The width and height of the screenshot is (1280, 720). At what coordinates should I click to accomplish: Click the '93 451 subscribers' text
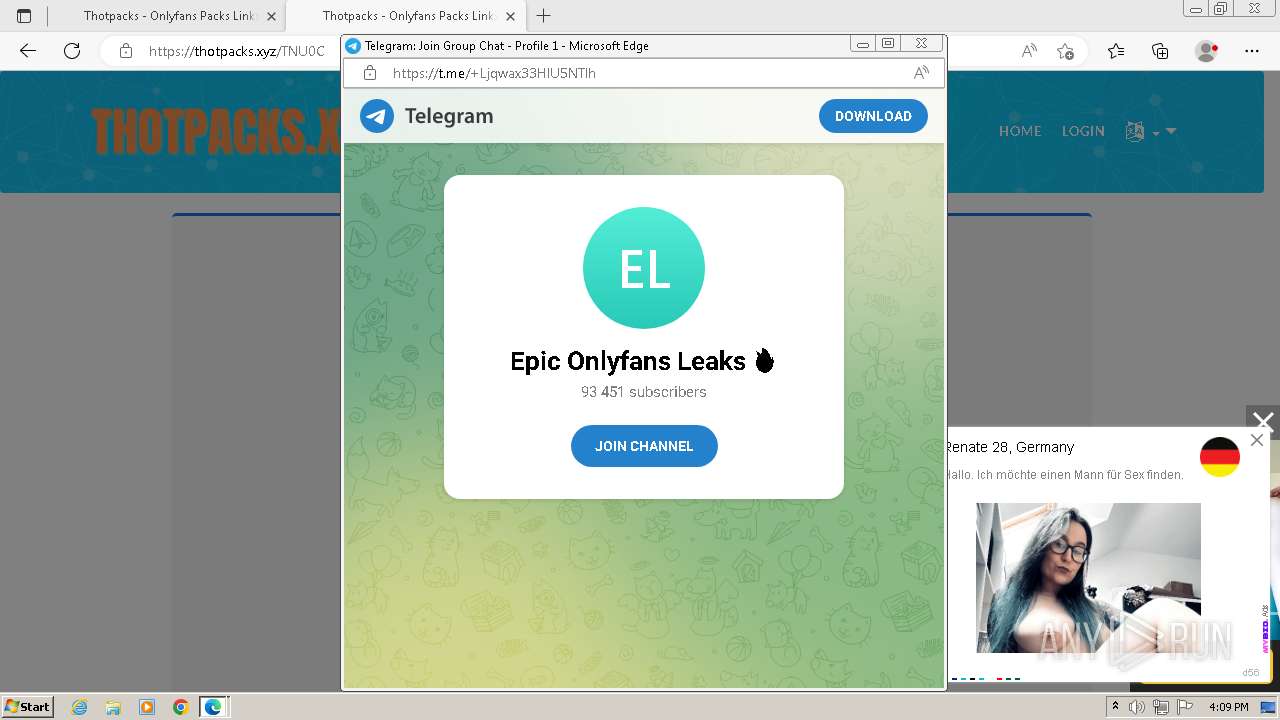[644, 392]
